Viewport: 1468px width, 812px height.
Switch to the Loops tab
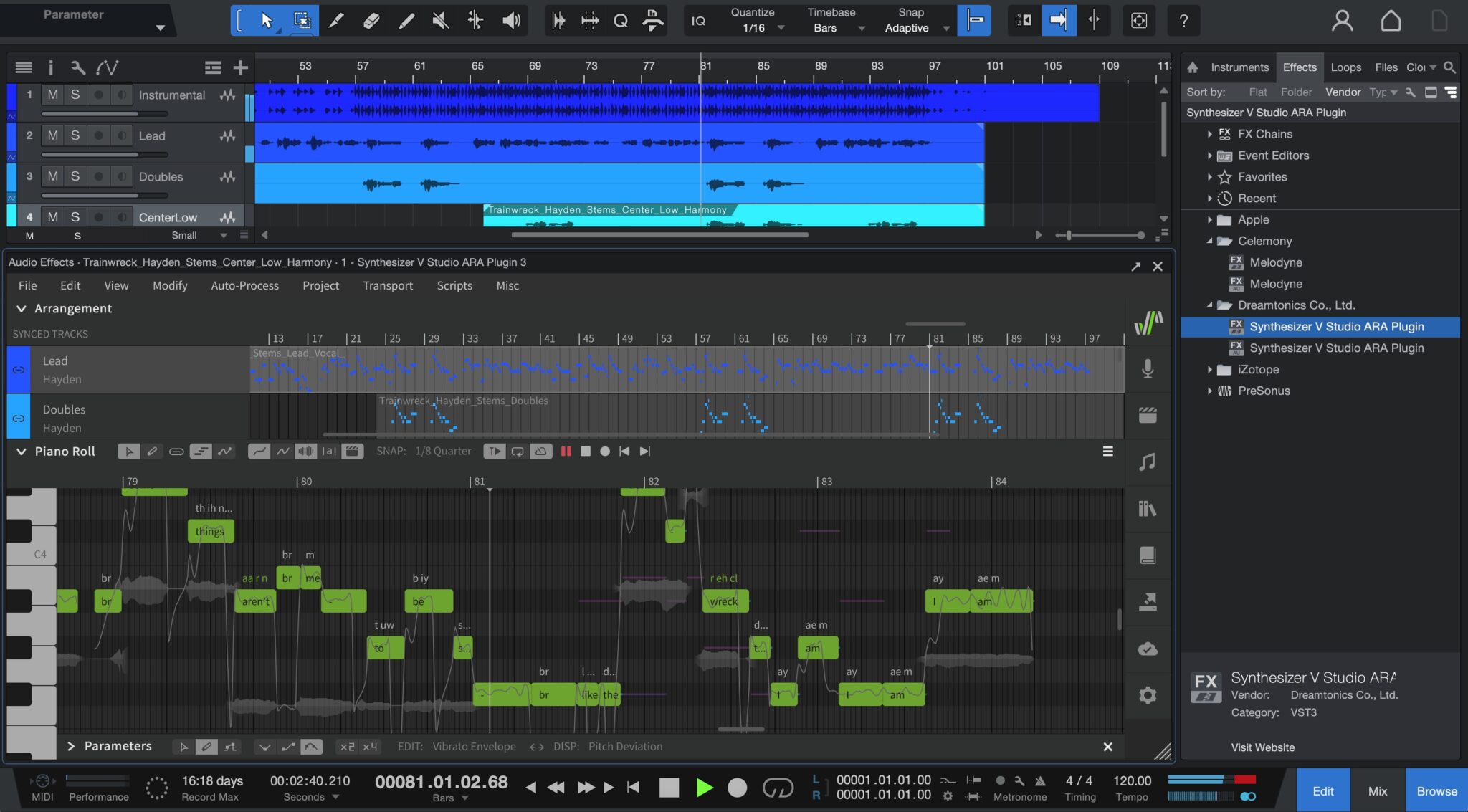[1345, 67]
